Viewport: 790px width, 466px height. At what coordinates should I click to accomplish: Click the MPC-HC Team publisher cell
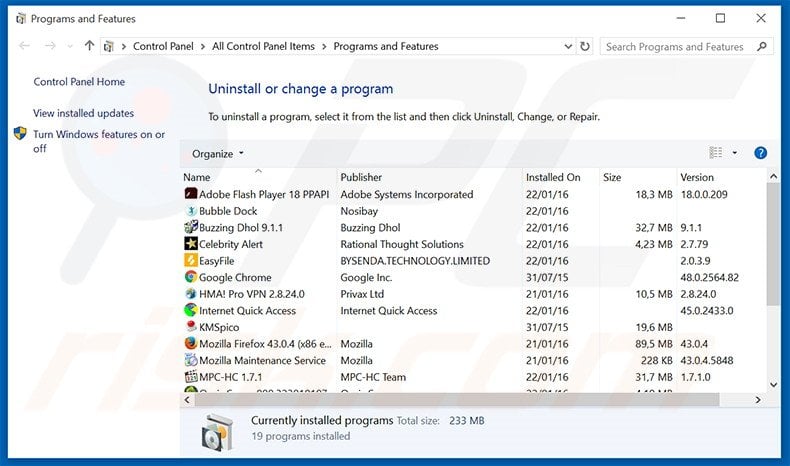tap(373, 377)
